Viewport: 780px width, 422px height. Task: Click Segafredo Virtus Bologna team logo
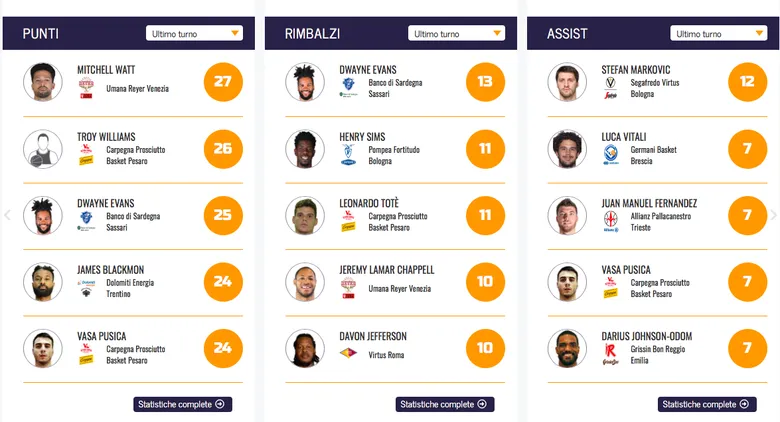tap(611, 88)
